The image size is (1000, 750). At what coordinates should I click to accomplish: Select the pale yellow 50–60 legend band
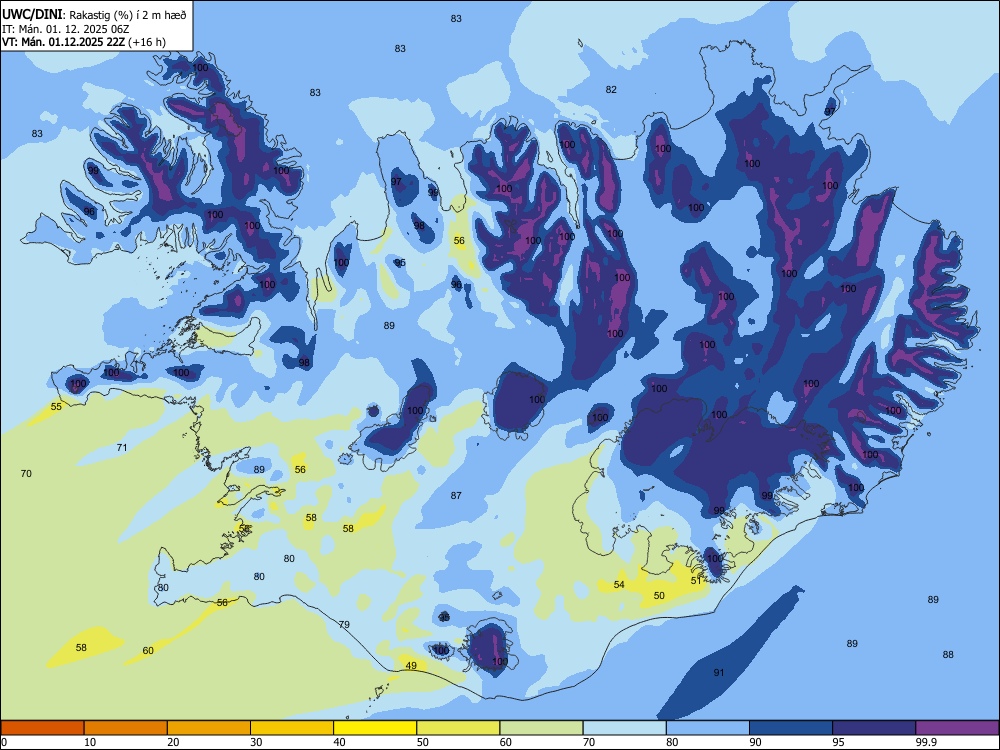click(459, 728)
